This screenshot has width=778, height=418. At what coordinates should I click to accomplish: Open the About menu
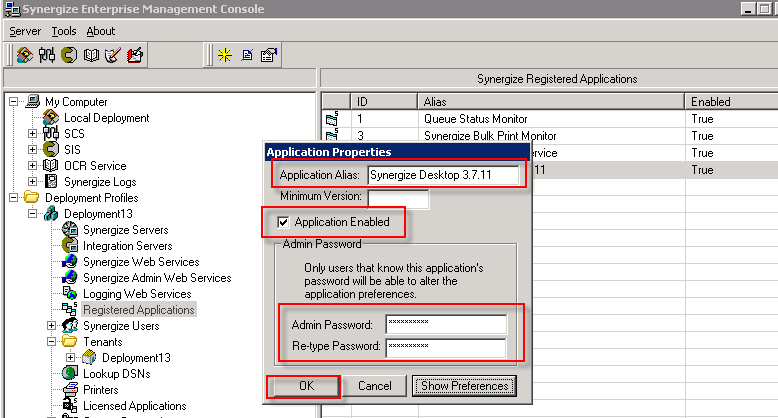(101, 31)
